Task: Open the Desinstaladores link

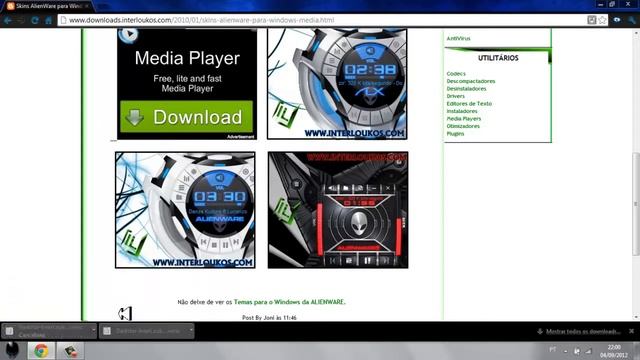Action: pos(466,89)
